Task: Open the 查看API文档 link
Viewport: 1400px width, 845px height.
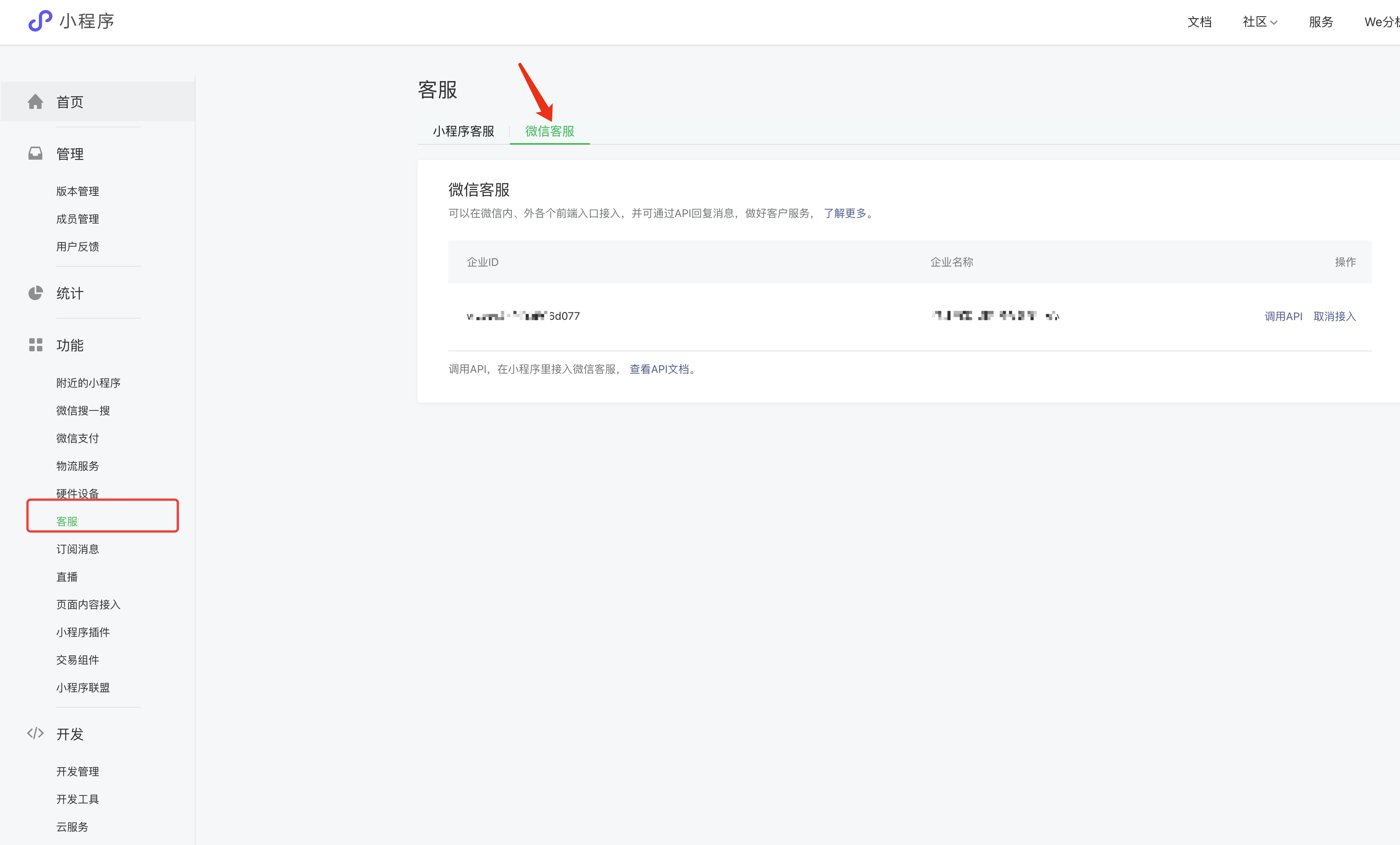Action: (659, 369)
